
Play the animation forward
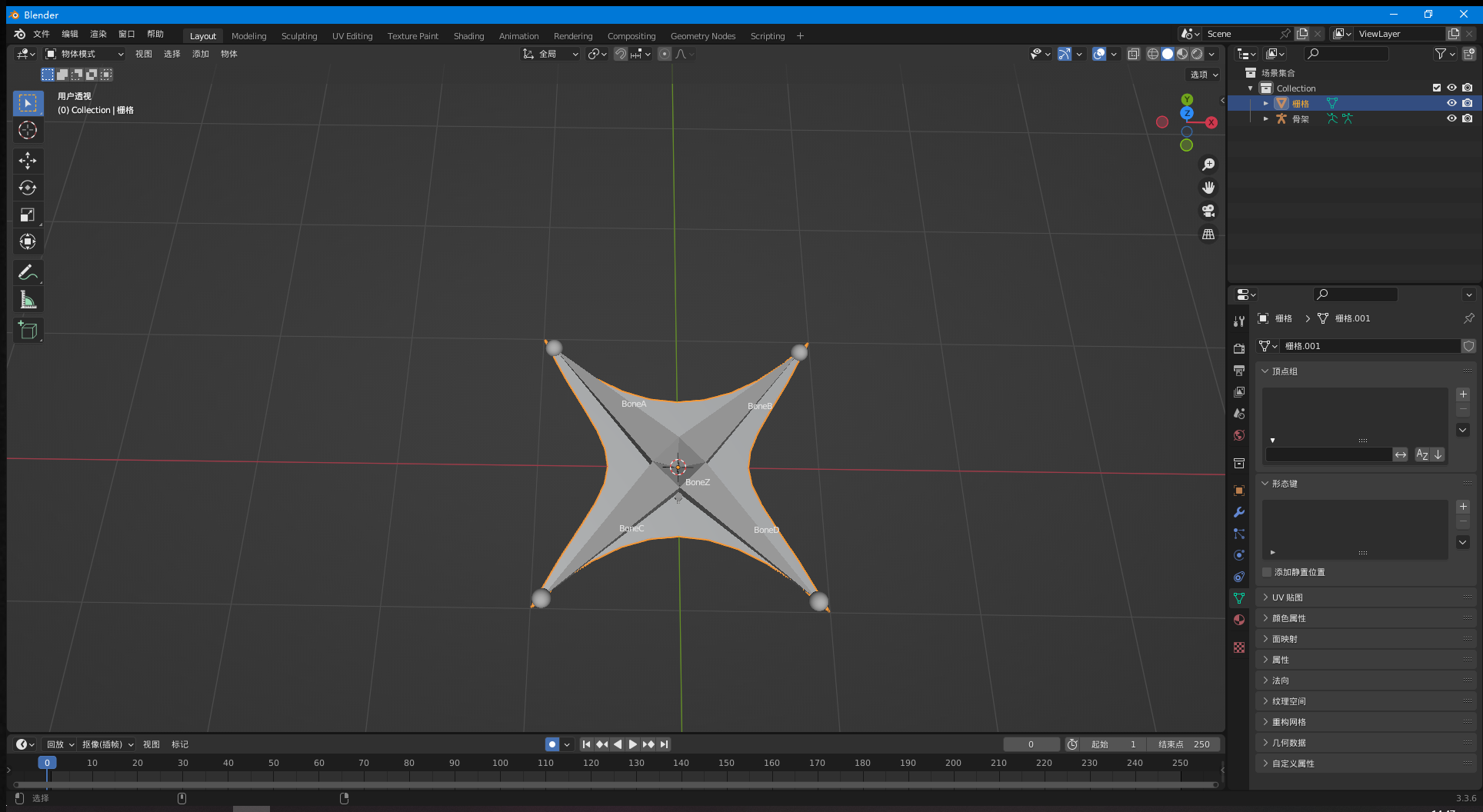click(632, 744)
